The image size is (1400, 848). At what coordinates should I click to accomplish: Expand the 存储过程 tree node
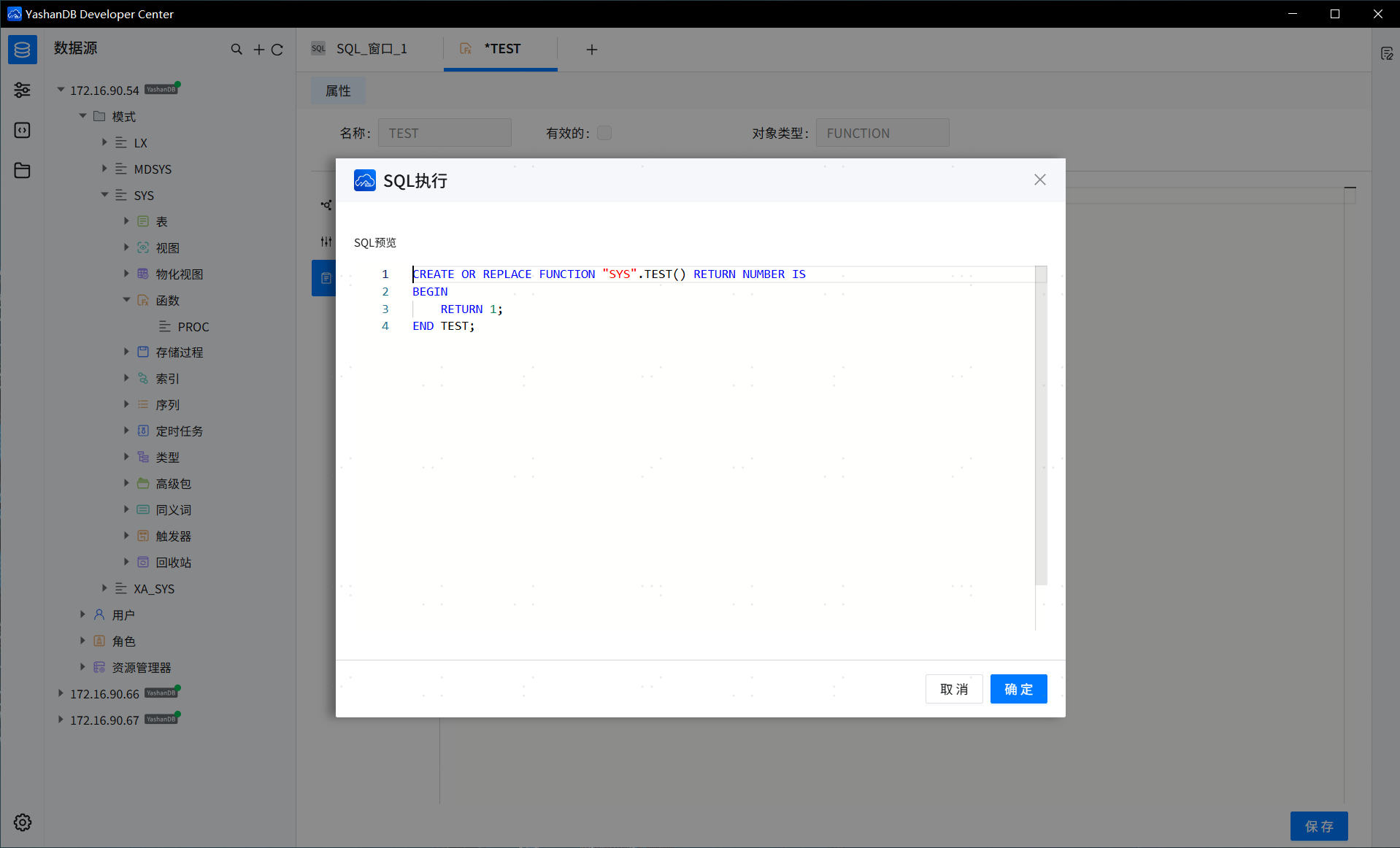click(126, 352)
